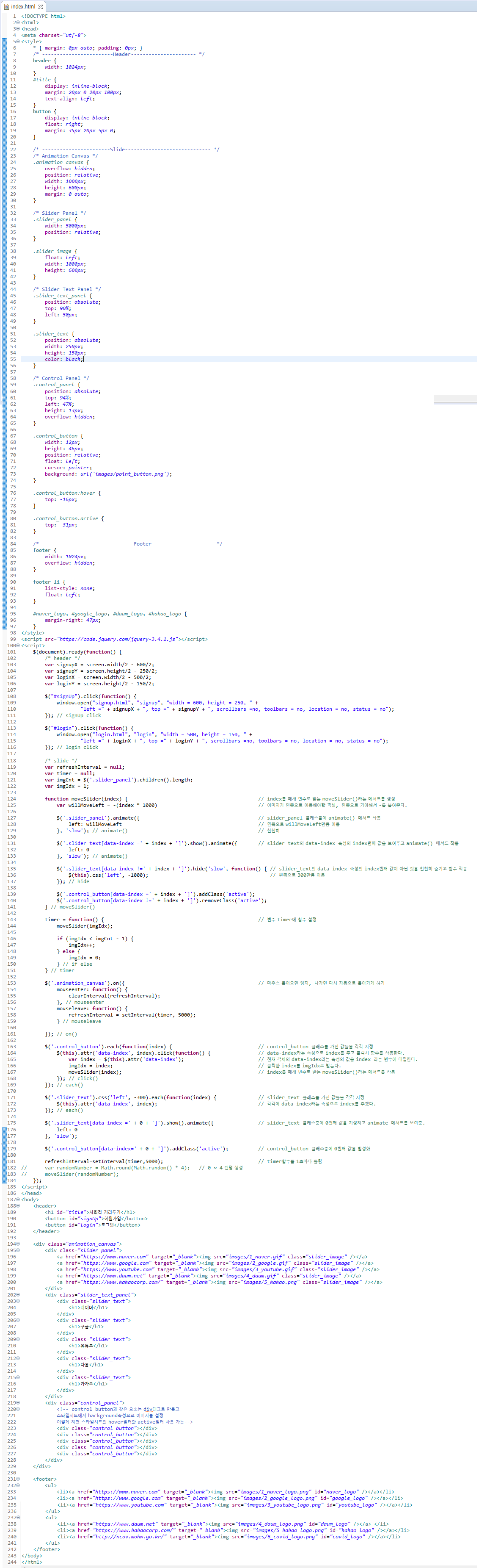Collapse the second footer <ul> at line 237

[18, 1517]
